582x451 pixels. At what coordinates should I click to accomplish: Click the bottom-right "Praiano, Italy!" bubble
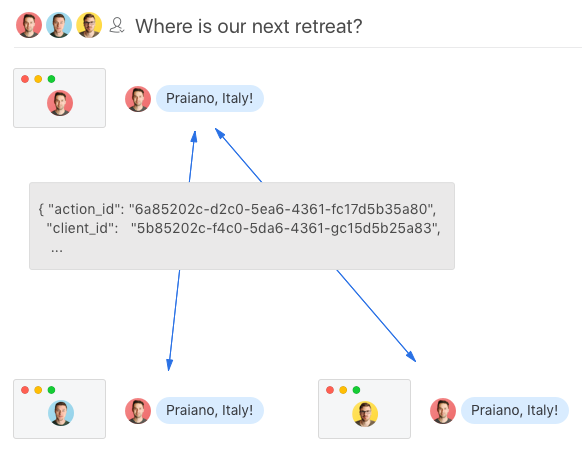click(x=515, y=411)
